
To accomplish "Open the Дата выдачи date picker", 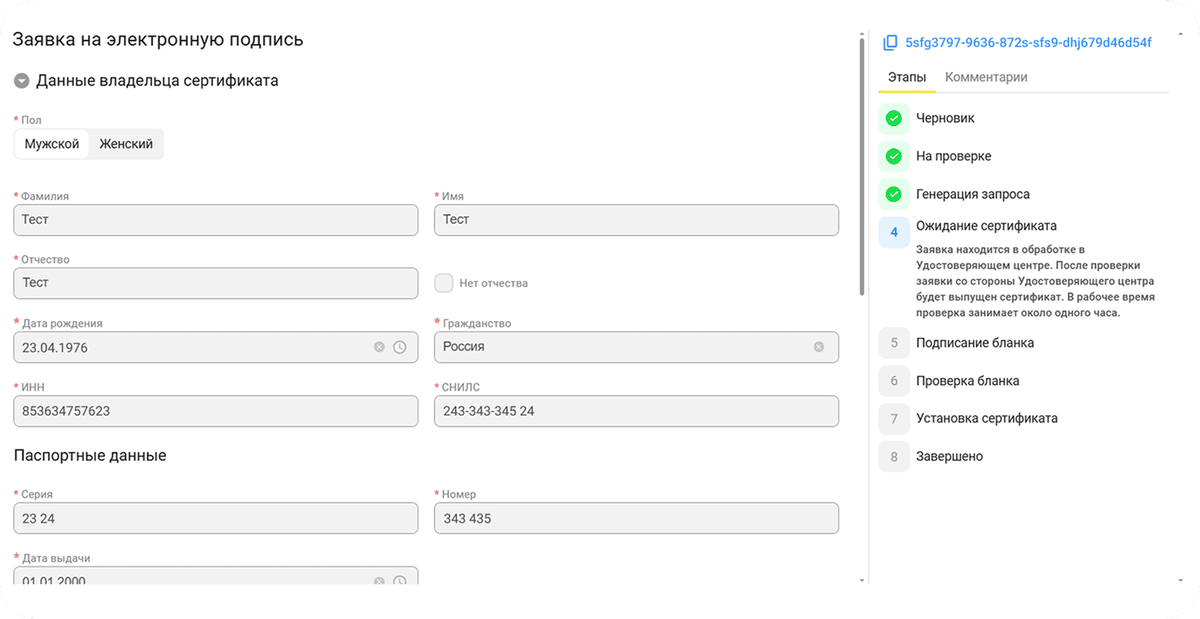I will click(400, 581).
